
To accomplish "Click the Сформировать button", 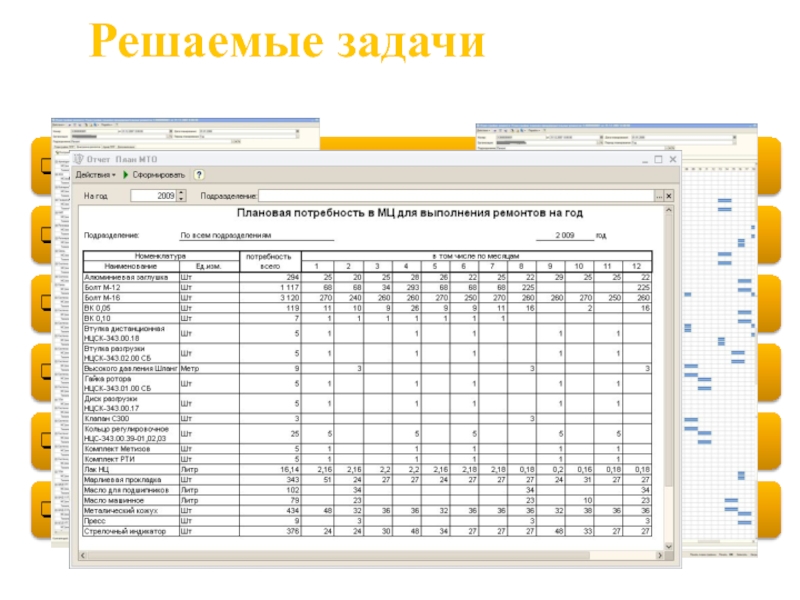I will pyautogui.click(x=154, y=175).
